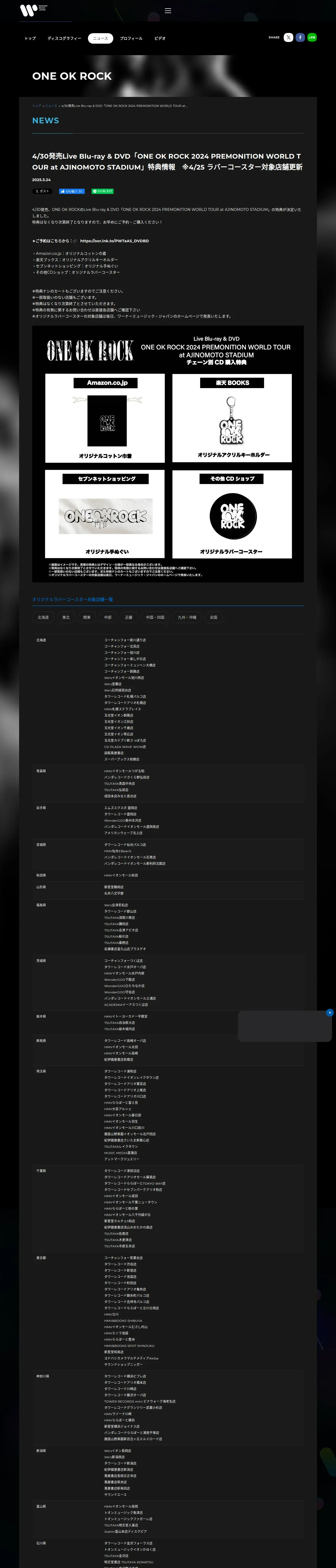
Task: Click the 東京都 prefecture row label
Action: (41, 1258)
